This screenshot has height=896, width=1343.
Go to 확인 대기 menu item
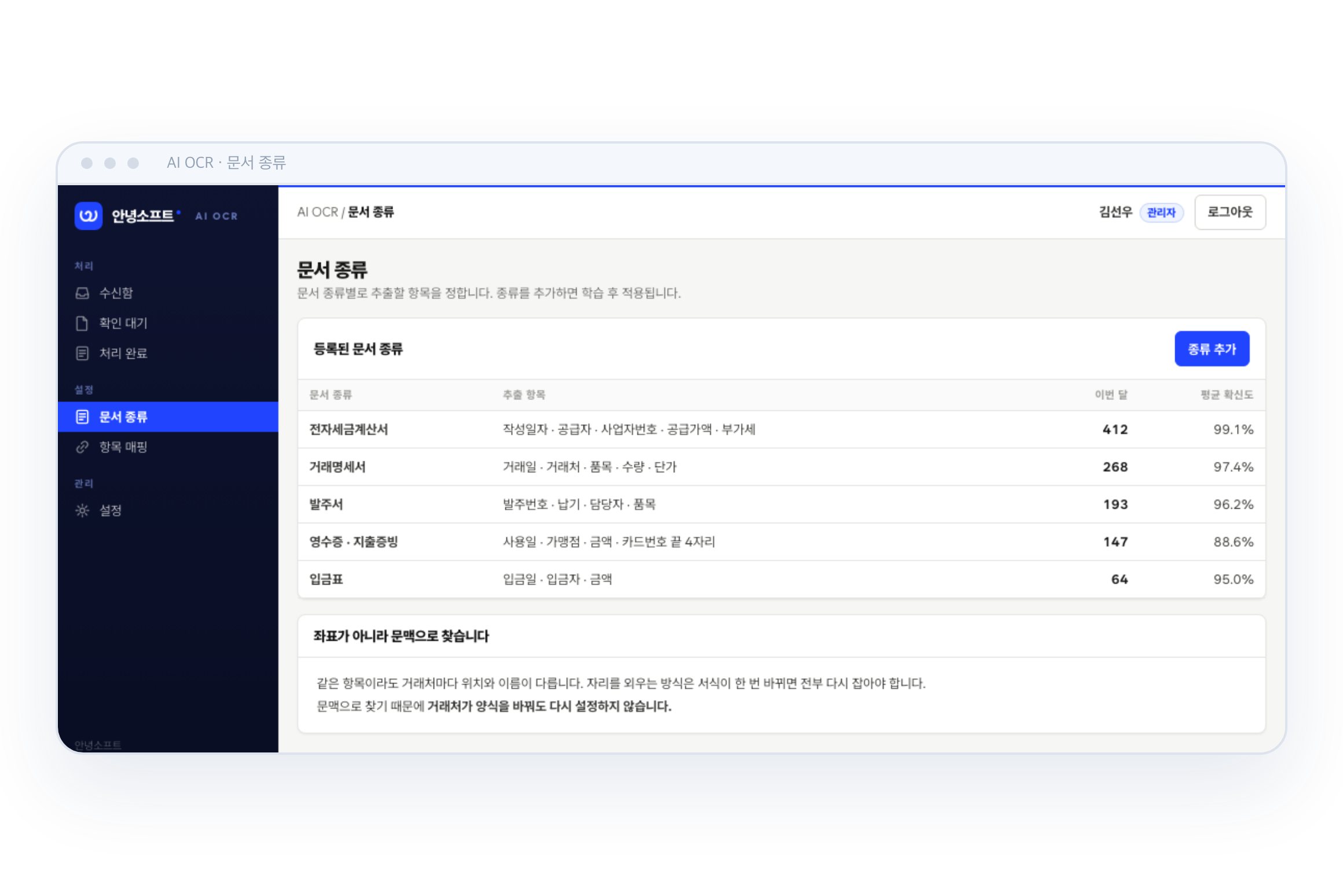coord(168,323)
